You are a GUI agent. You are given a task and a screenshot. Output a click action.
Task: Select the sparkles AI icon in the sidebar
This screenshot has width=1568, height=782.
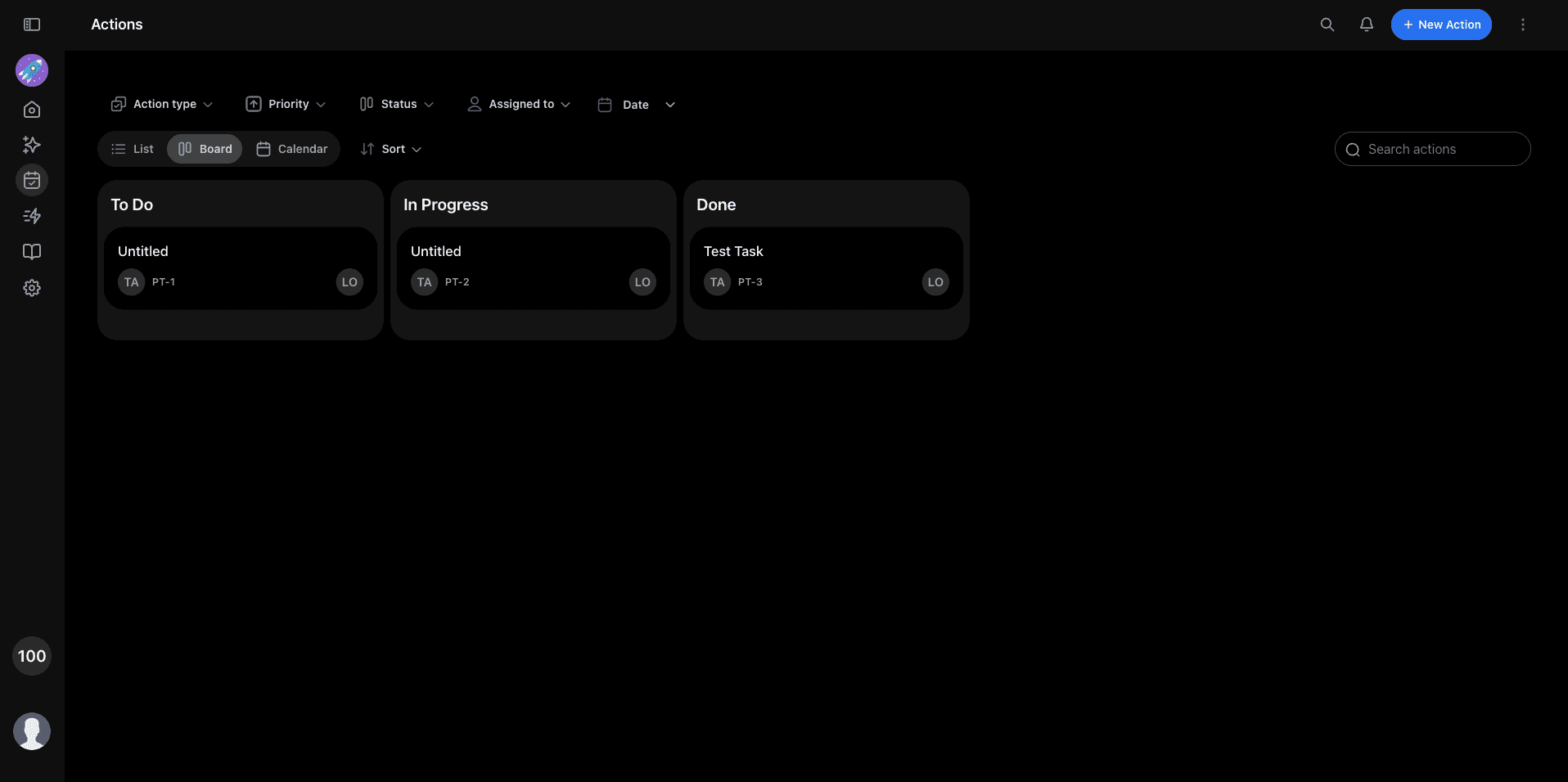point(31,145)
